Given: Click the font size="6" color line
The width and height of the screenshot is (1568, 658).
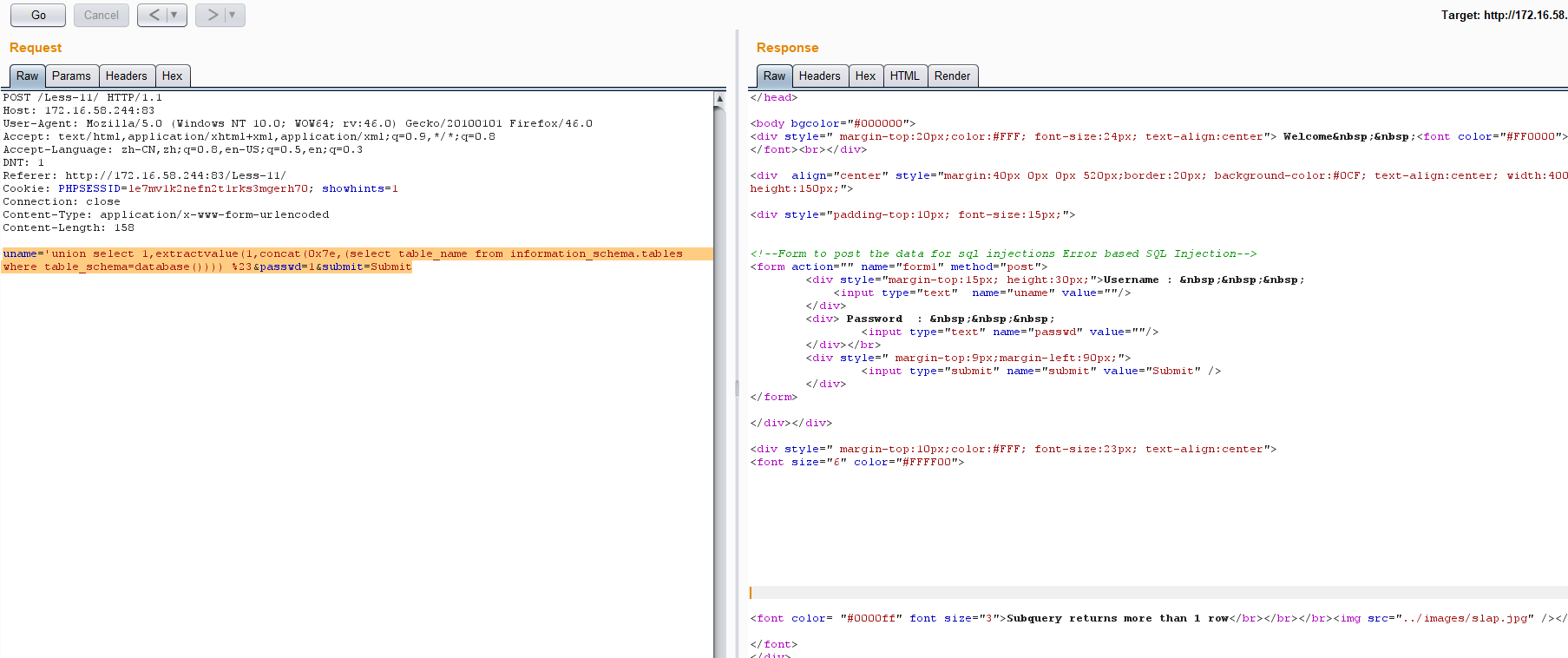Looking at the screenshot, I should pos(857,462).
